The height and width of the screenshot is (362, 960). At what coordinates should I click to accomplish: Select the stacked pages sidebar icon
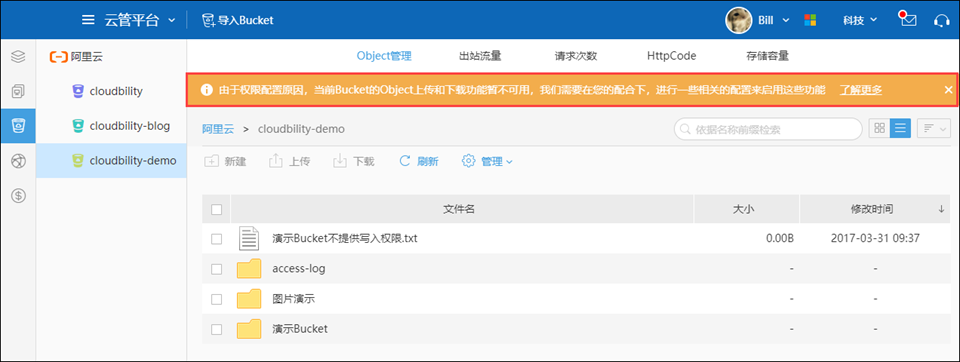coord(18,92)
